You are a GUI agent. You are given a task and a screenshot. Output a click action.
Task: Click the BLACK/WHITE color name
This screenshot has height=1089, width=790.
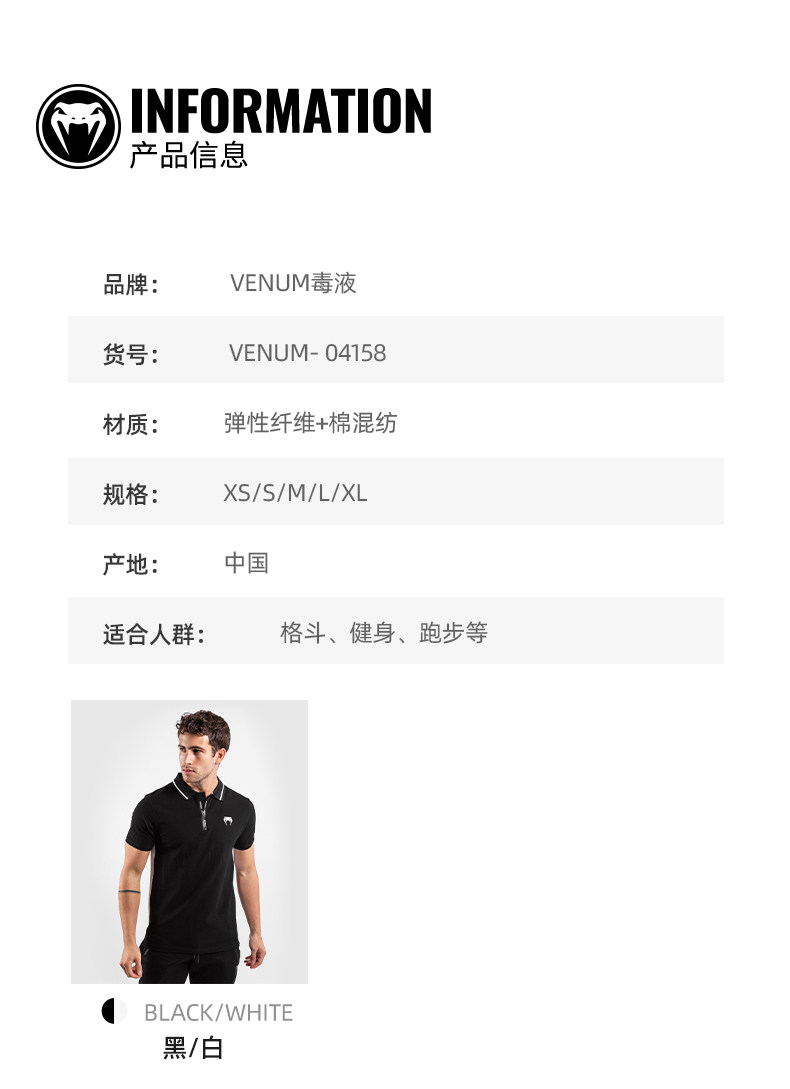218,1013
